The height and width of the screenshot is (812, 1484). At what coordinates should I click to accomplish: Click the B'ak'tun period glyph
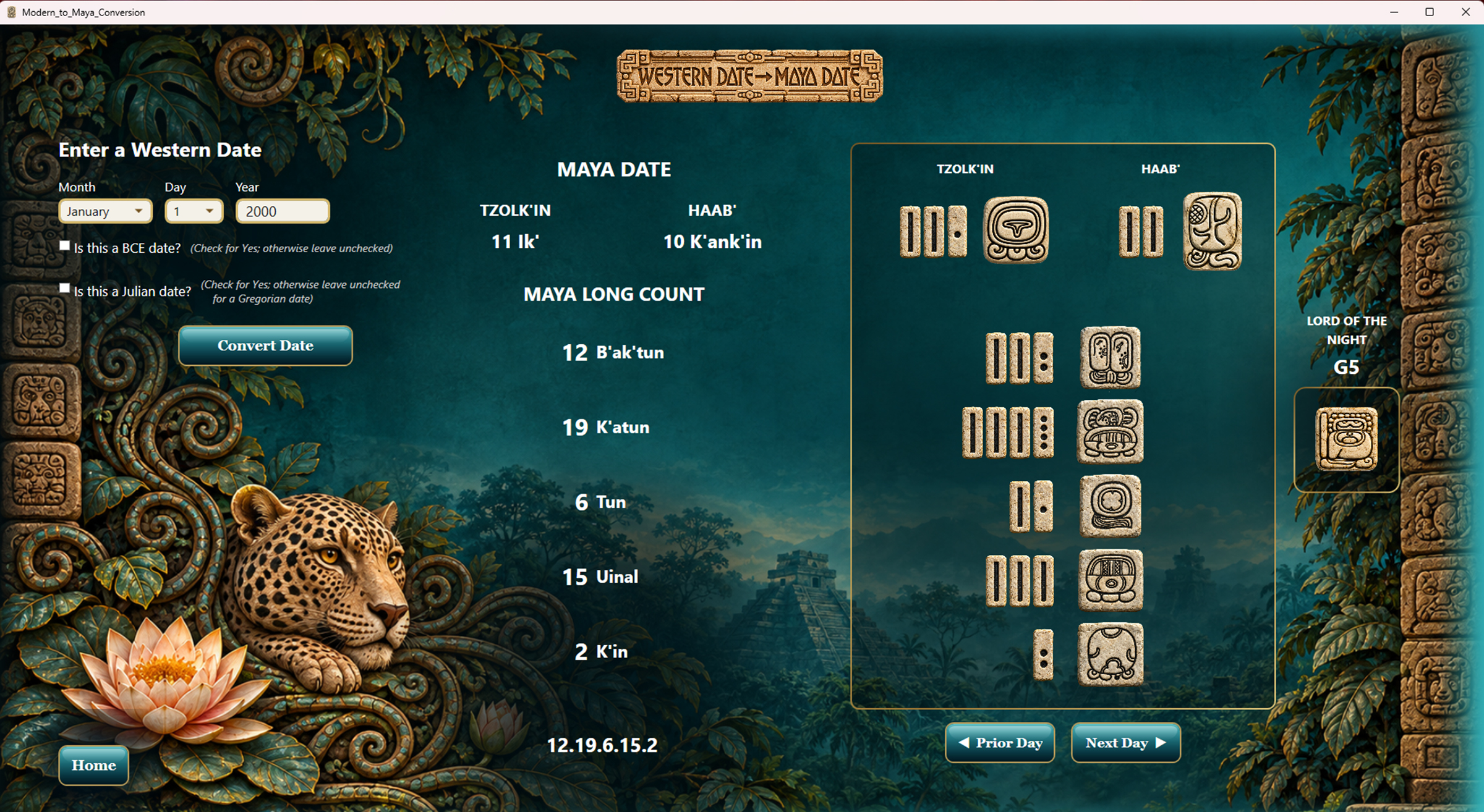pyautogui.click(x=1111, y=357)
